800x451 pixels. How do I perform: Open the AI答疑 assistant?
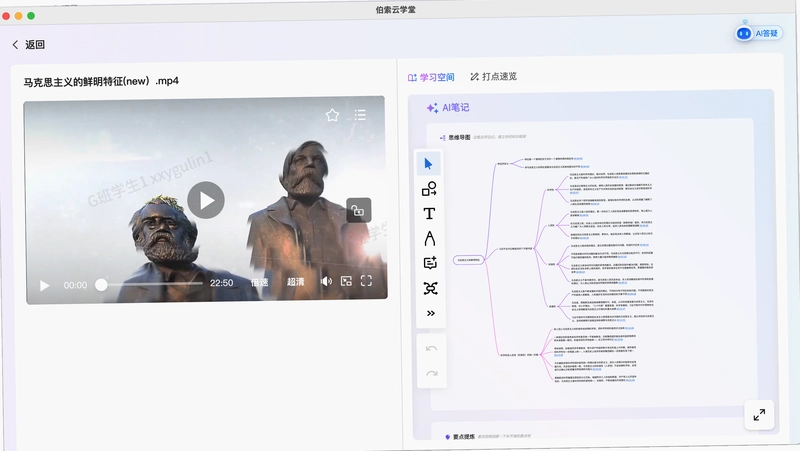pyautogui.click(x=758, y=33)
